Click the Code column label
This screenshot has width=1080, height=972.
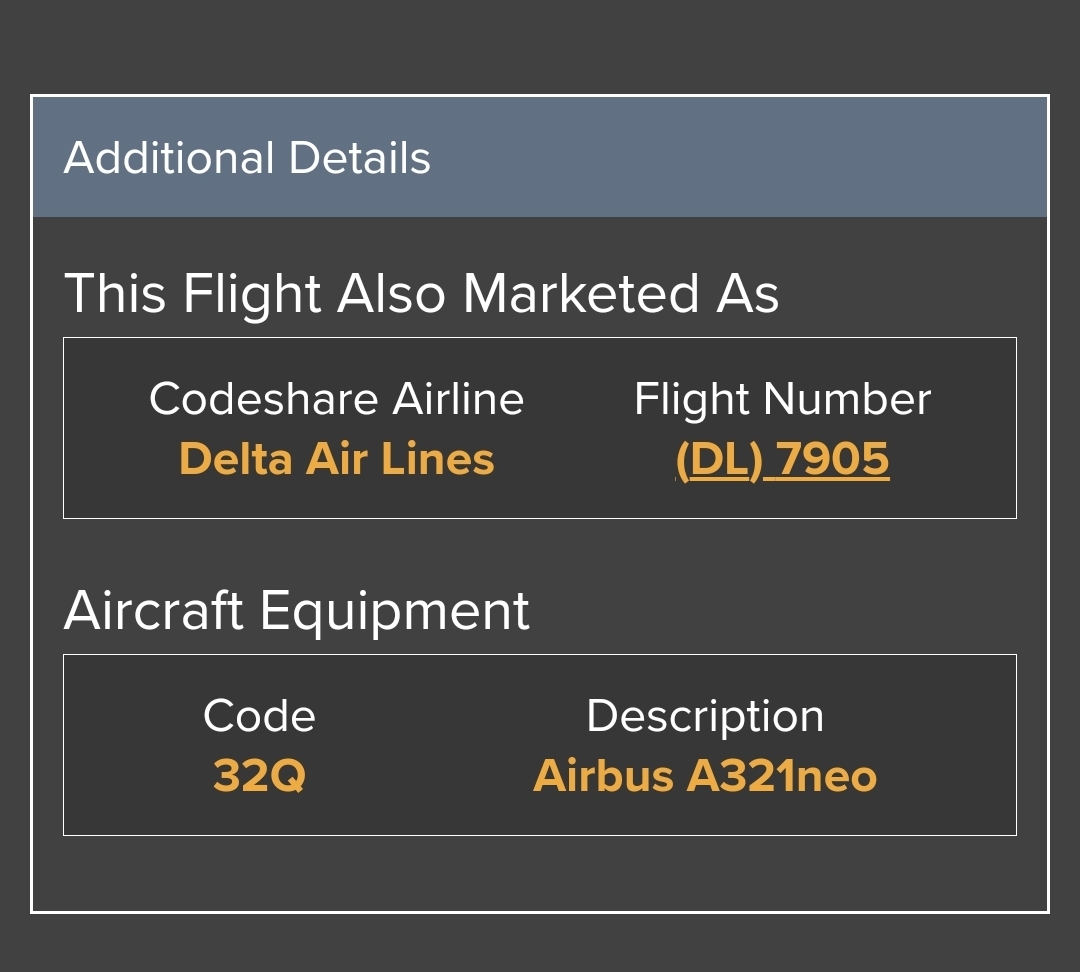(259, 716)
